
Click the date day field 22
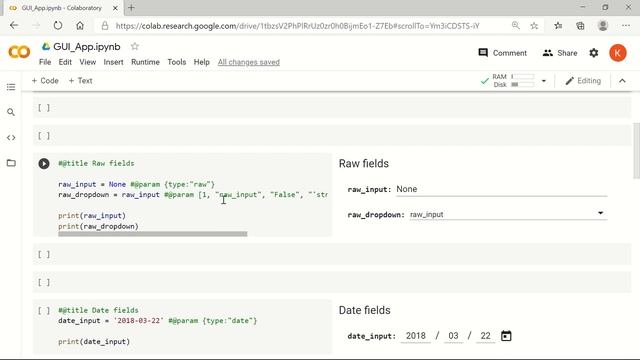click(485, 336)
